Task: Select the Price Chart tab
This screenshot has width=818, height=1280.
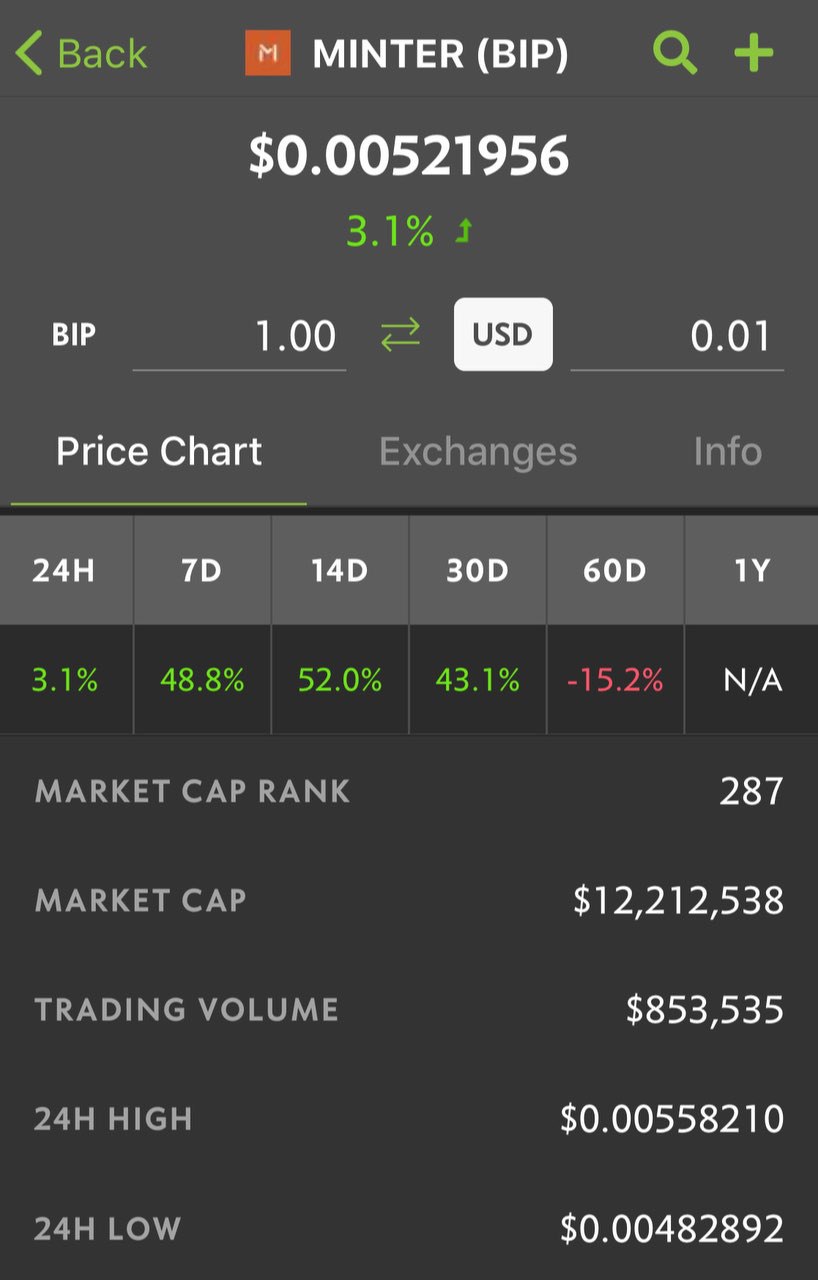Action: [159, 452]
